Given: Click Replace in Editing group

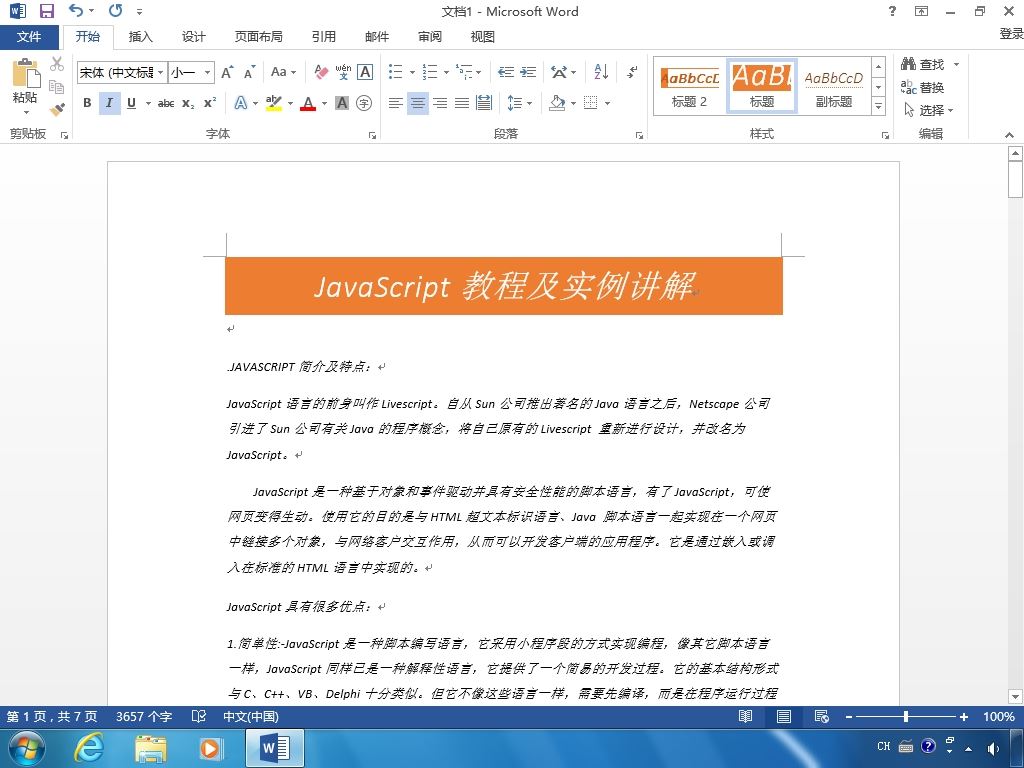Looking at the screenshot, I should pyautogui.click(x=923, y=87).
